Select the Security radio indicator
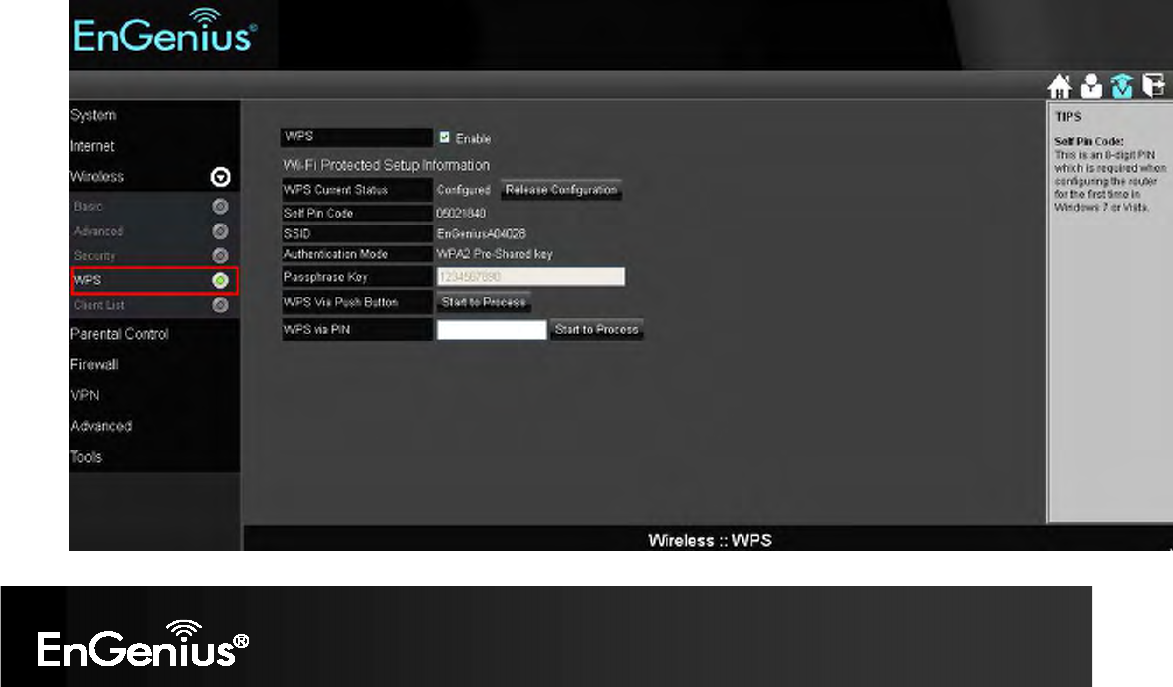This screenshot has width=1173, height=687. click(x=220, y=256)
